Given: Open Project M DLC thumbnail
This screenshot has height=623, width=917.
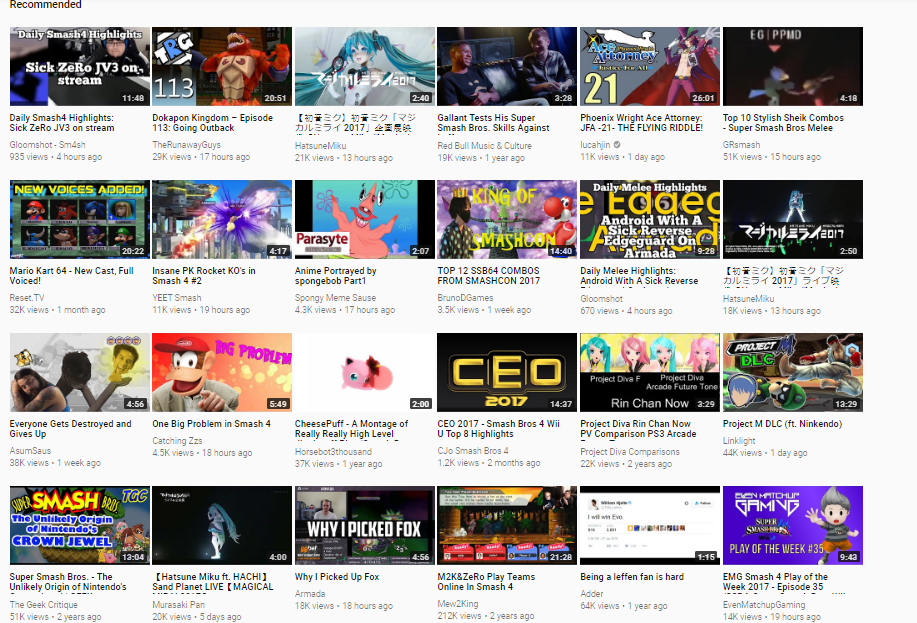Looking at the screenshot, I should click(x=792, y=373).
